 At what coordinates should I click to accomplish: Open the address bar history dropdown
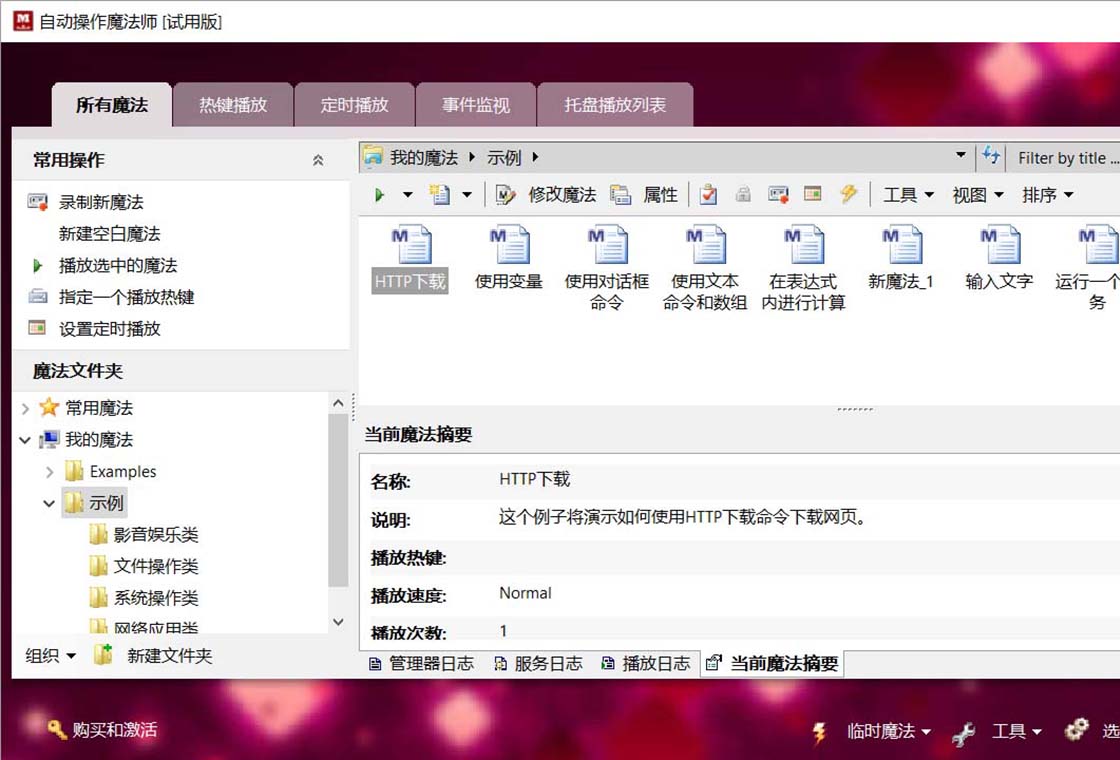(x=961, y=156)
